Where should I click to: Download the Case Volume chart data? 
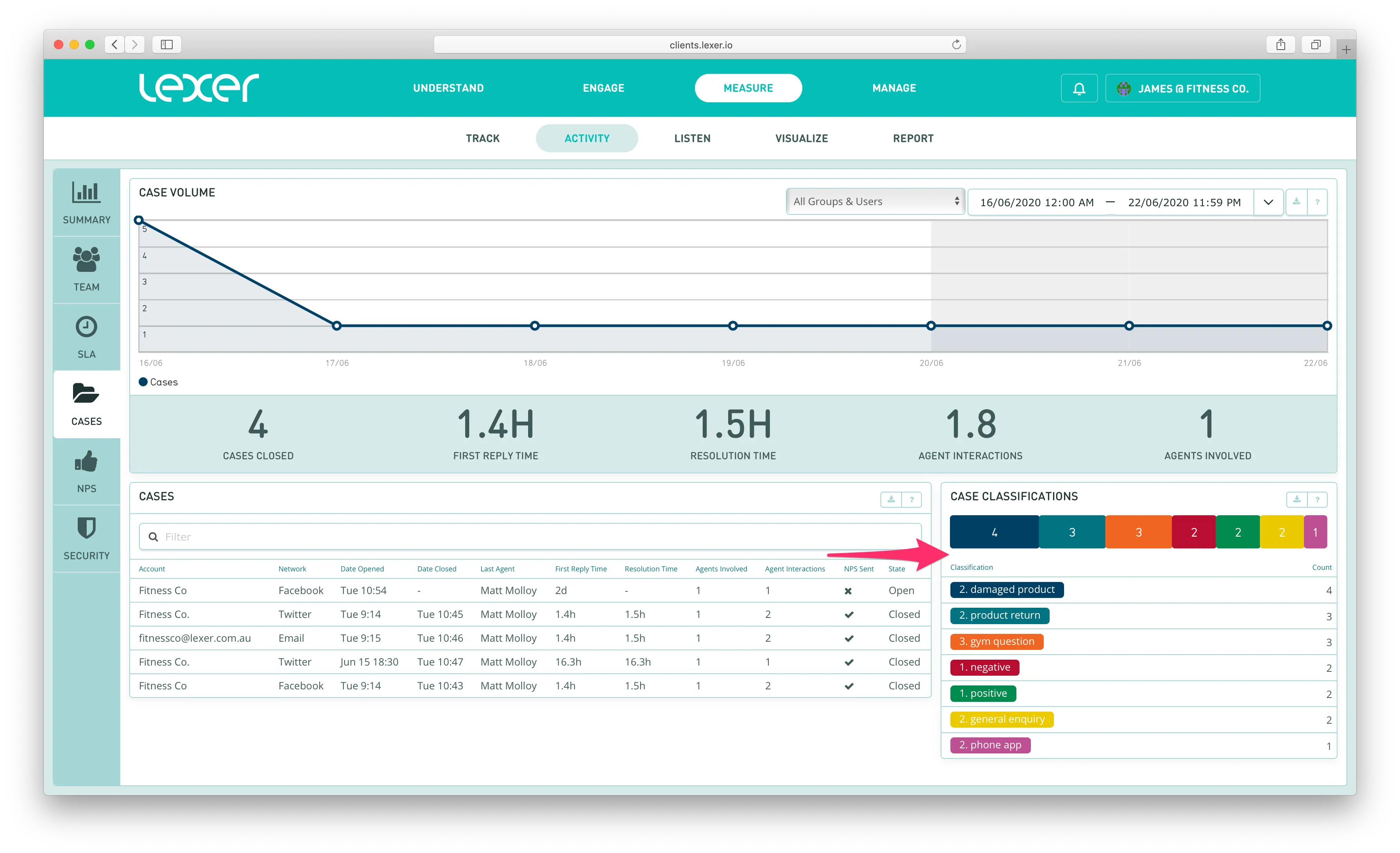[1296, 202]
